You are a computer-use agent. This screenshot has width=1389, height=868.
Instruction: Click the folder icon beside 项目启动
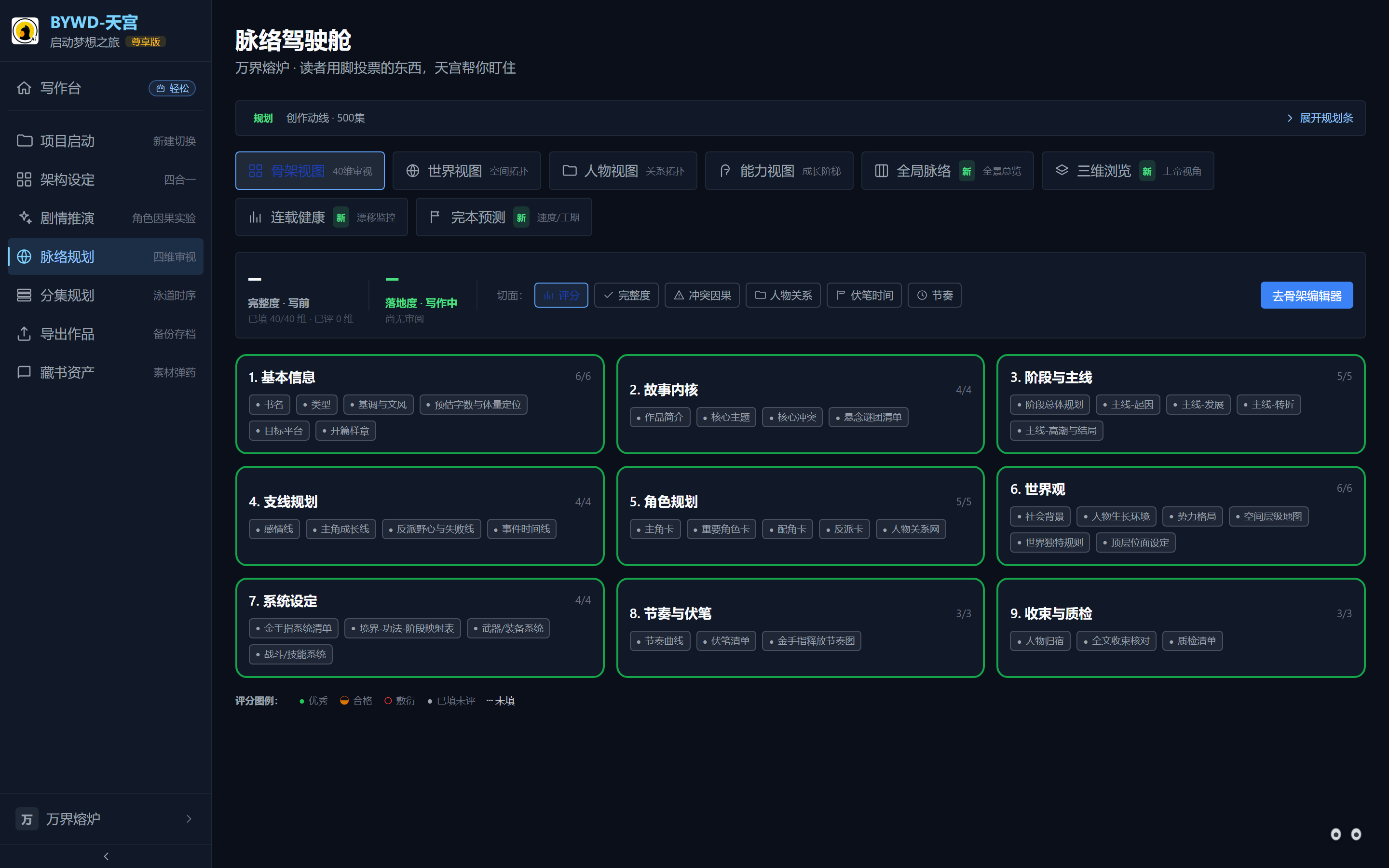coord(24,141)
